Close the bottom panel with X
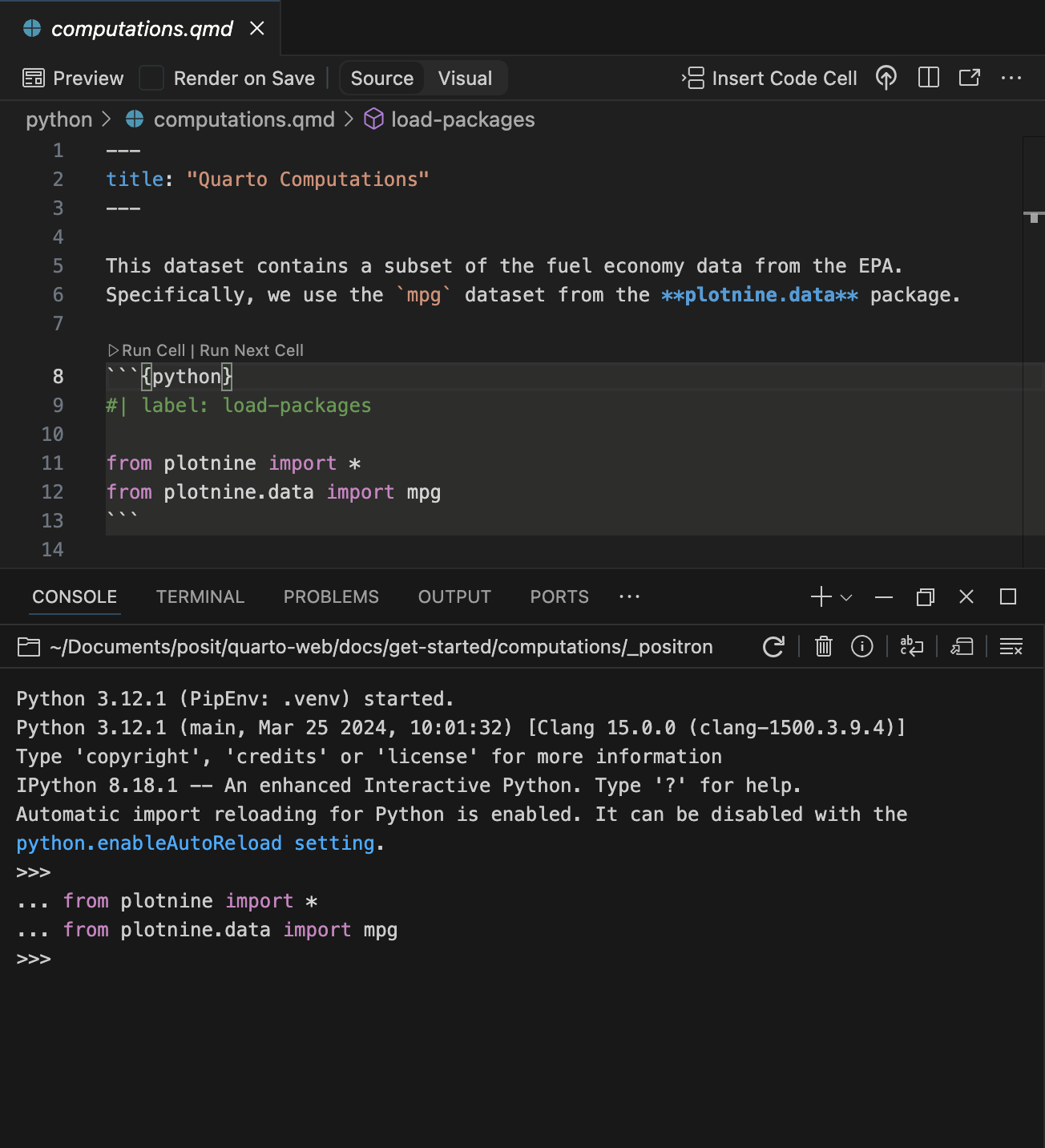Viewport: 1045px width, 1148px height. 966,596
